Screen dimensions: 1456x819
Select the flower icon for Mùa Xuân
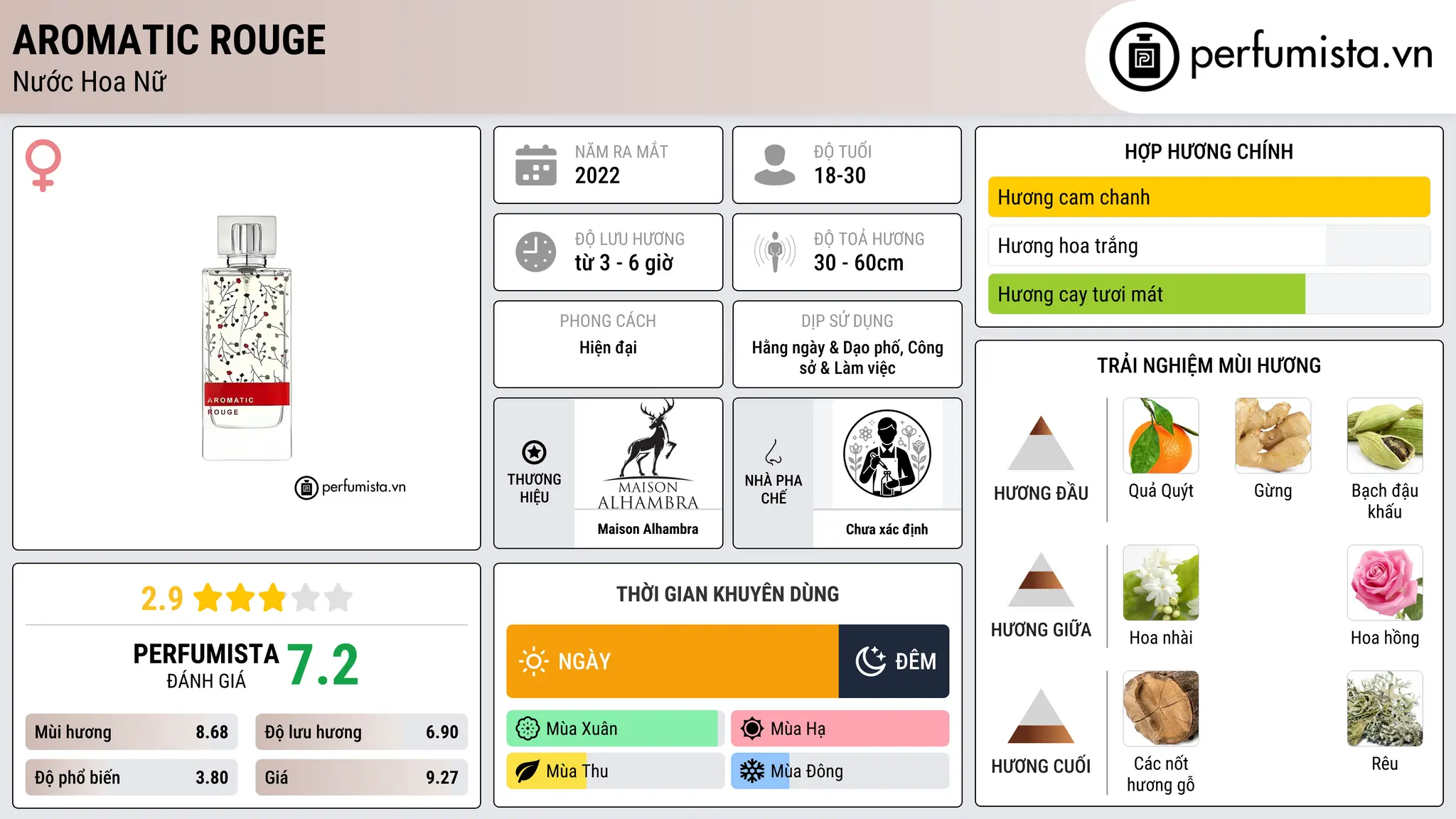coord(528,729)
